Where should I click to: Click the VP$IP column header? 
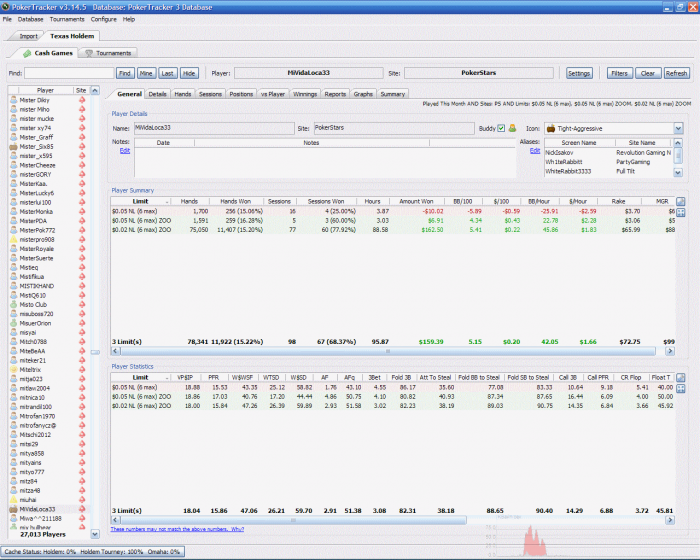185,378
